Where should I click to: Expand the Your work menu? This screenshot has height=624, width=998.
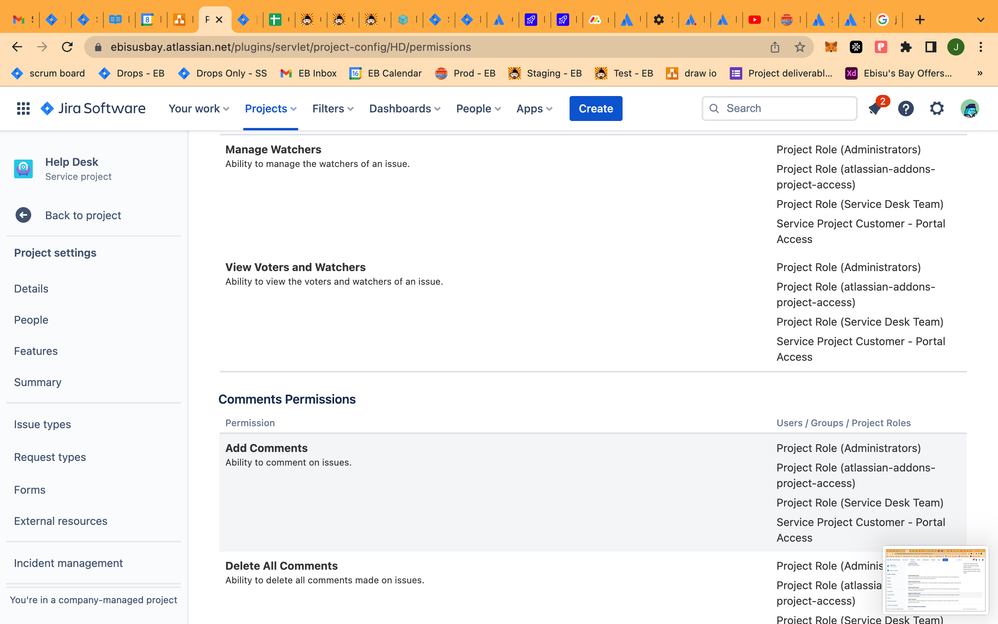coord(199,108)
